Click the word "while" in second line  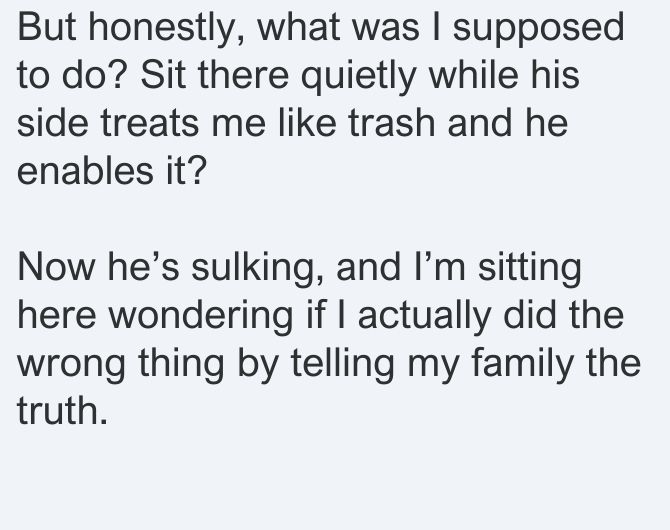click(x=473, y=75)
